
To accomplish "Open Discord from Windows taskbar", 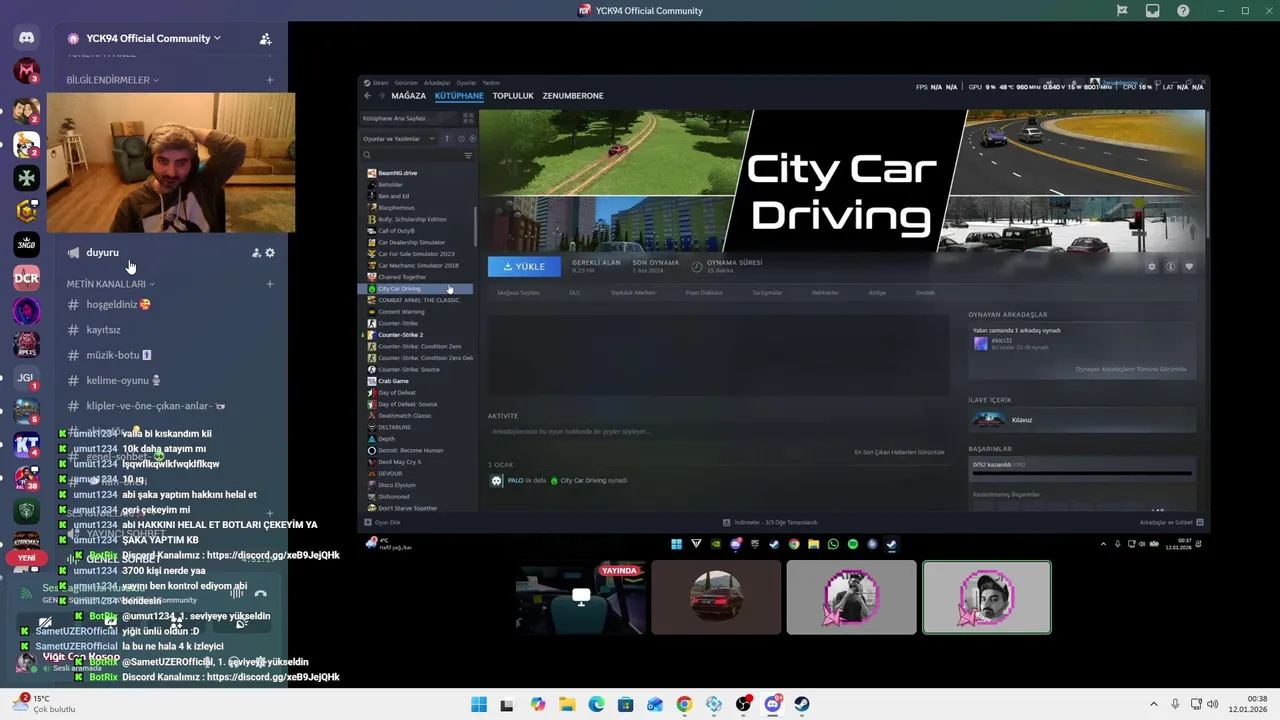I will pos(773,704).
